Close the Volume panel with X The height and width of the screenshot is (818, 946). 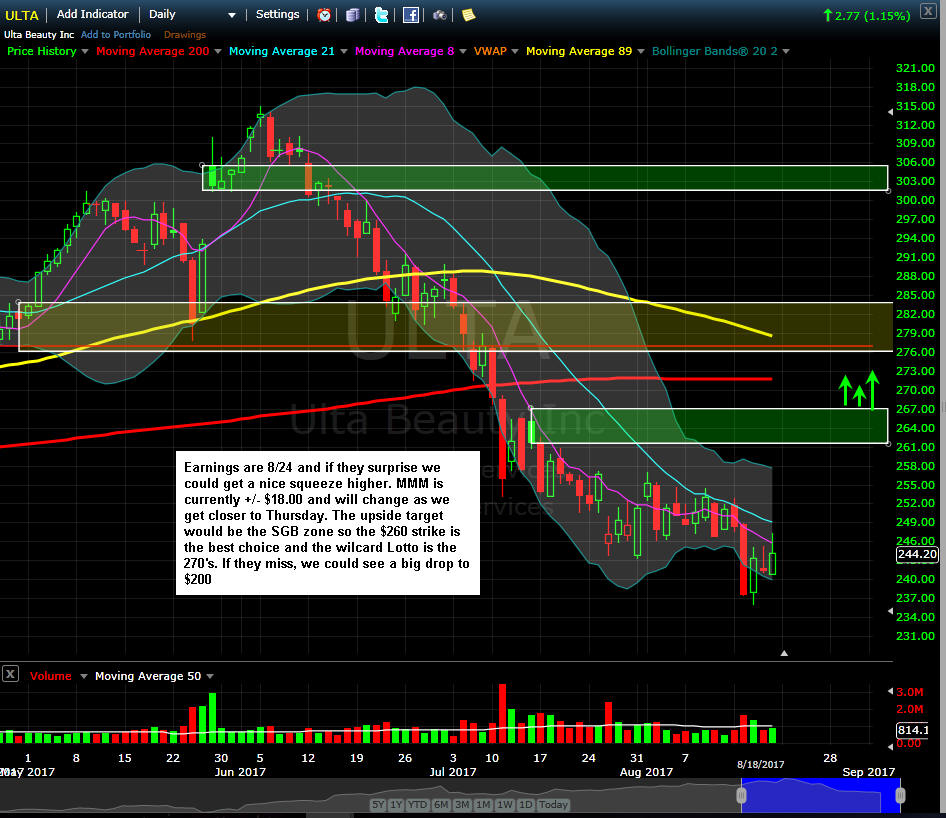coord(10,675)
